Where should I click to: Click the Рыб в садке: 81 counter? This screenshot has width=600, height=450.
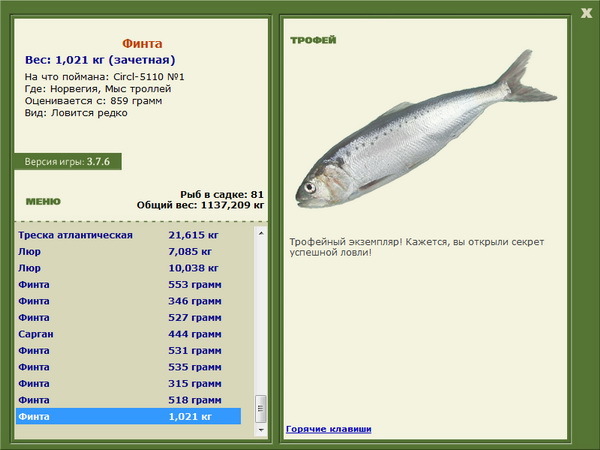point(222,194)
